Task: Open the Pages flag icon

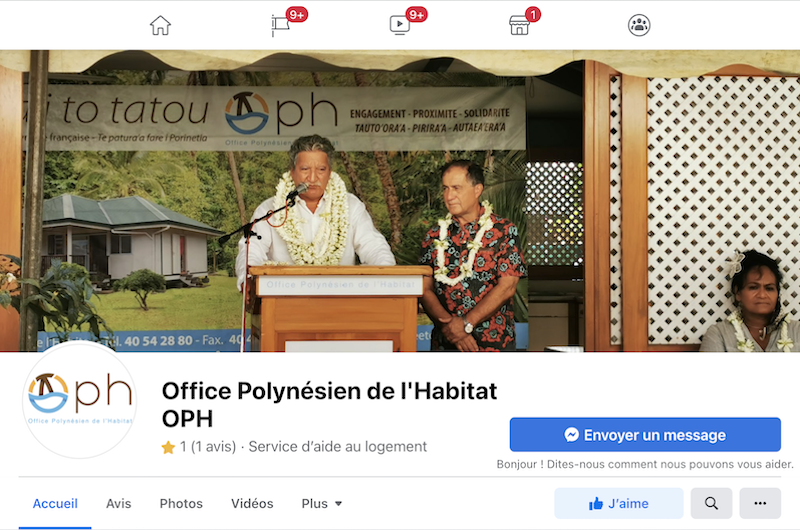Action: (x=281, y=25)
